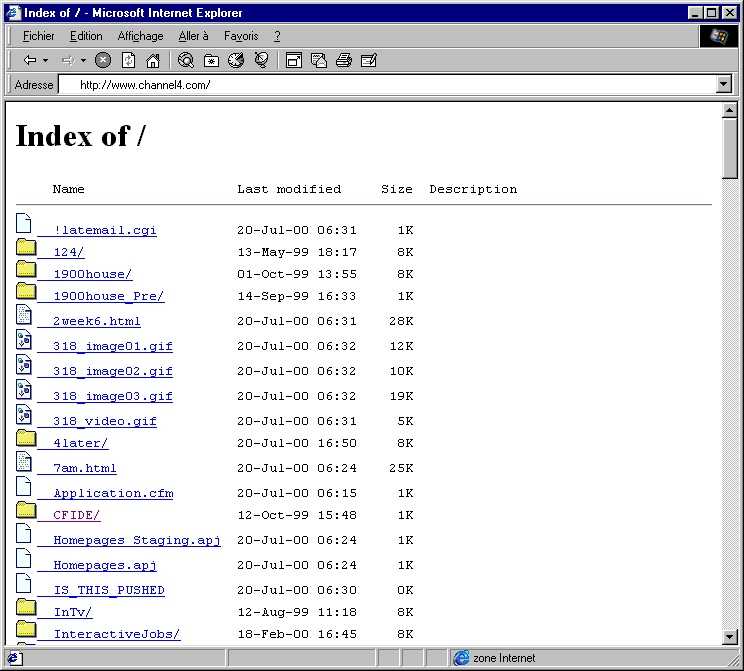The width and height of the screenshot is (744, 671).
Task: Click the folder icon beside 124/
Action: 26,247
